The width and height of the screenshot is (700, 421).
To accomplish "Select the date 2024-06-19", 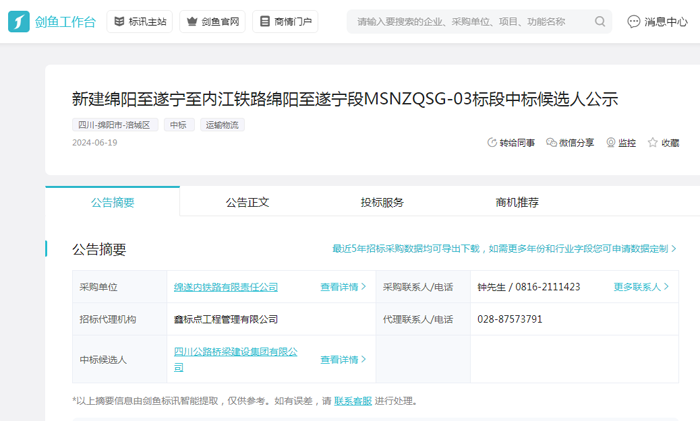I will (95, 143).
